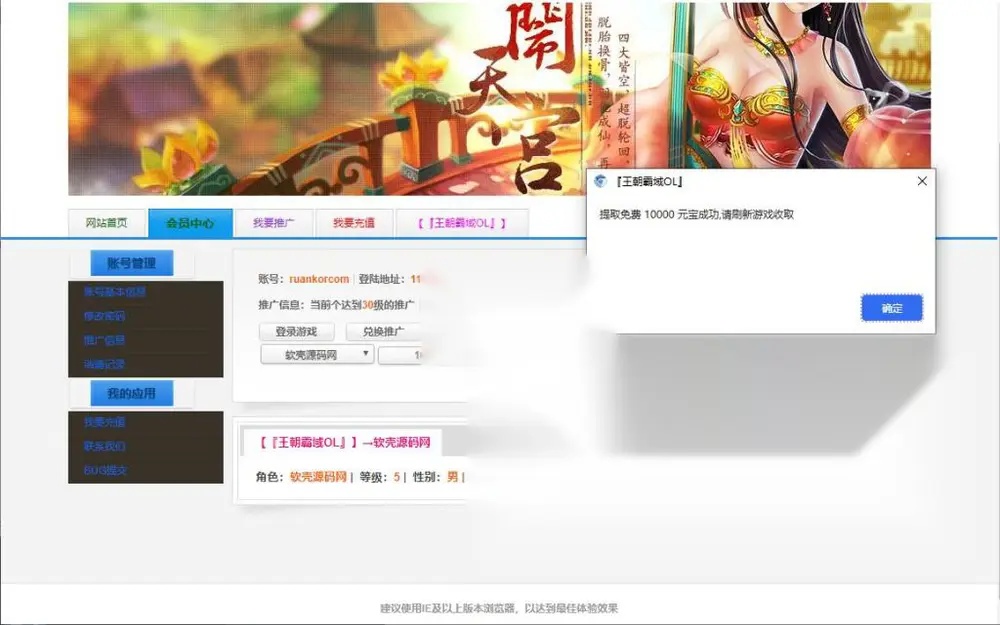Expand the 软壳源码网 server dropdown
This screenshot has height=625, width=1000.
click(317, 355)
